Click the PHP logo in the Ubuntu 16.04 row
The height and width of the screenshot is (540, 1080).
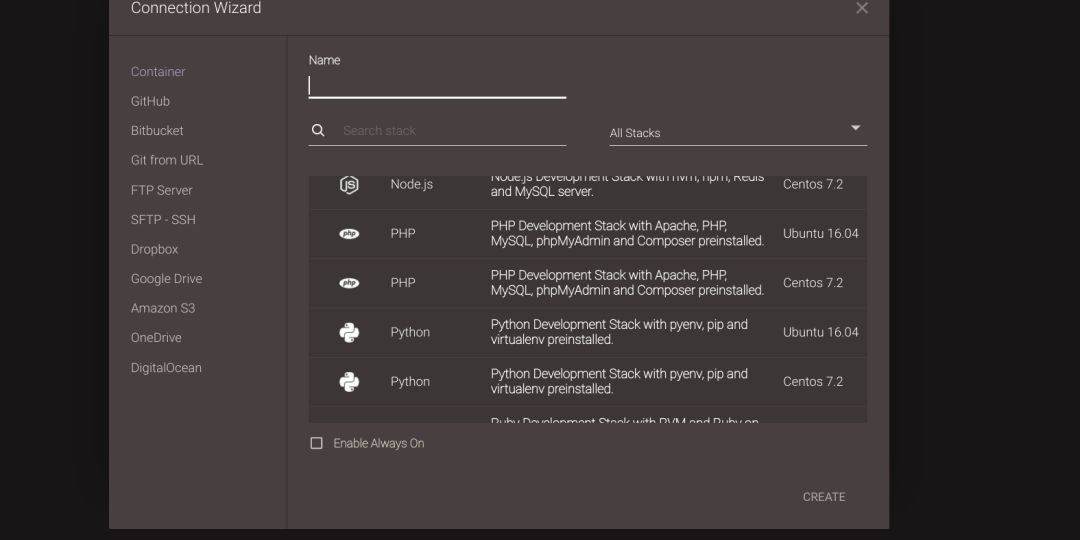[x=349, y=234]
